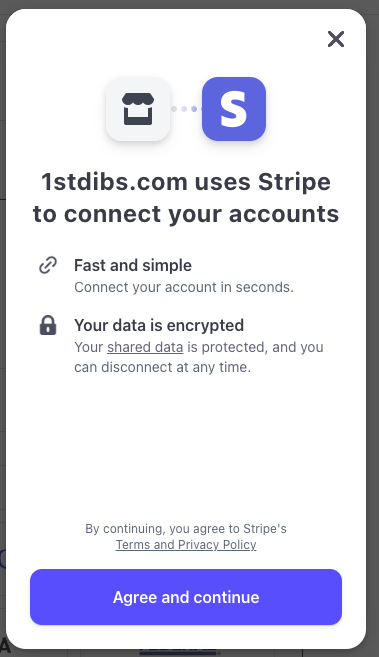Open Terms and Privacy Policy link
The image size is (379, 657).
[x=186, y=544]
